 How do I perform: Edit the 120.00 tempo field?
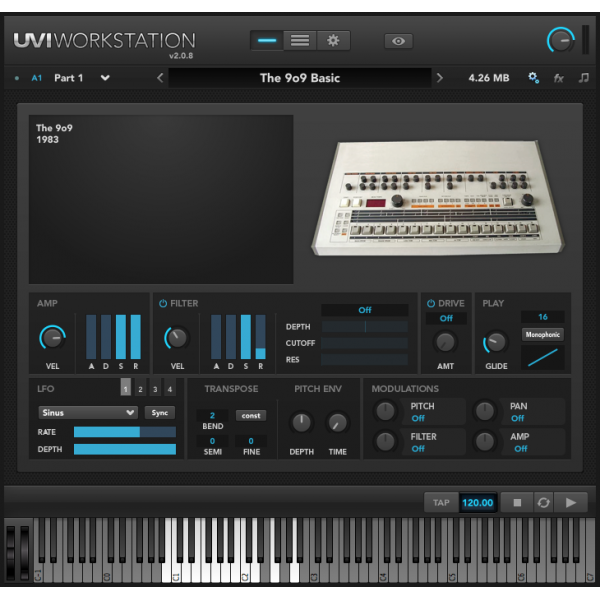click(478, 502)
